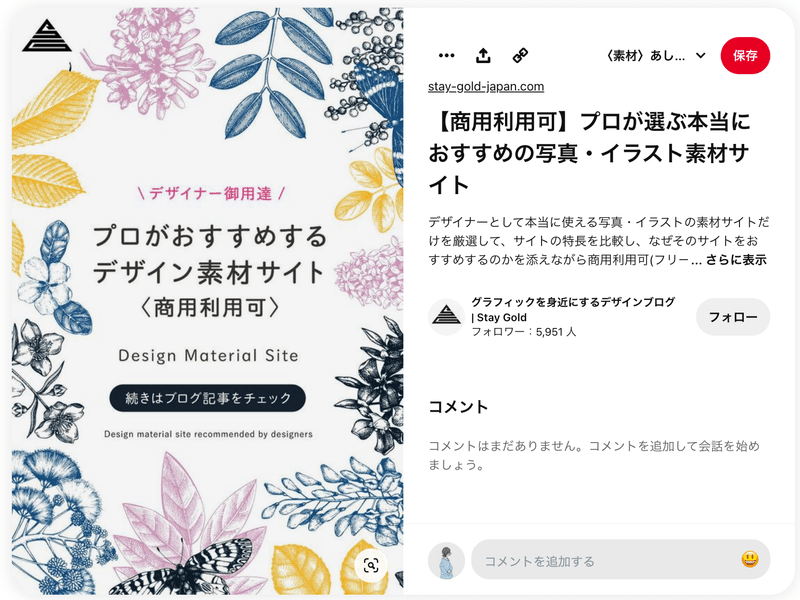The height and width of the screenshot is (600, 800).
Task: Click the コメント section heading
Action: 458,407
